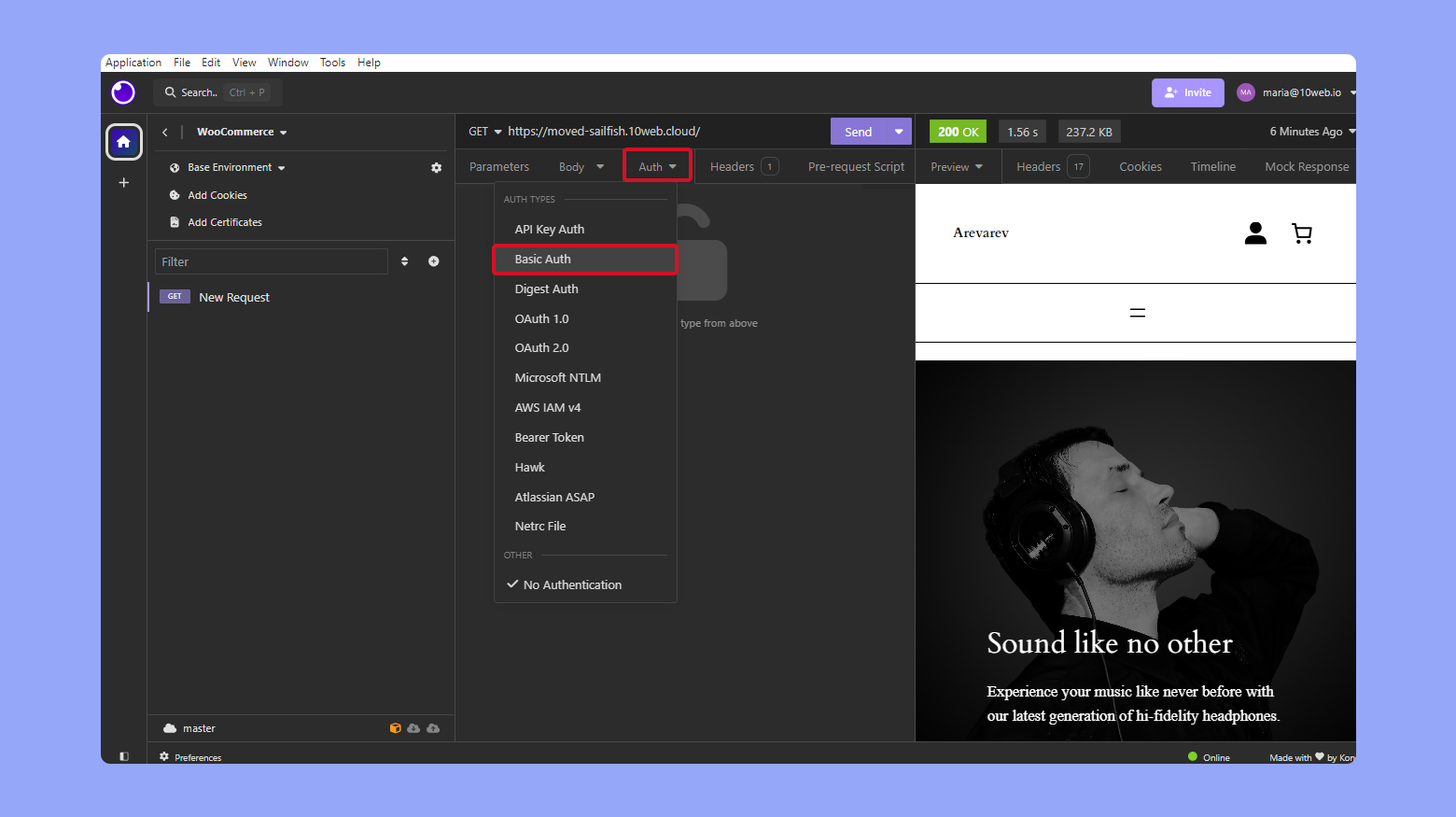Image resolution: width=1456 pixels, height=817 pixels.
Task: Choose Bearer Token auth type
Action: 549,437
